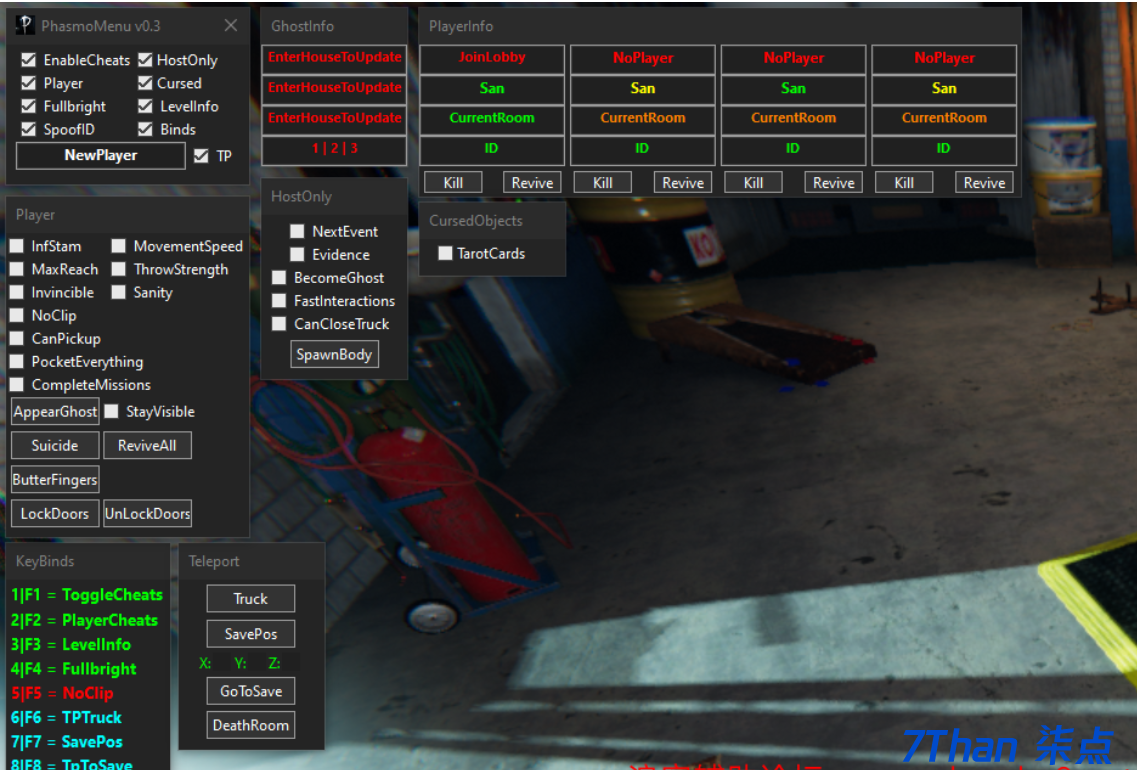Enable InfStam cheat
Image resolution: width=1137 pixels, height=770 pixels.
pos(17,246)
